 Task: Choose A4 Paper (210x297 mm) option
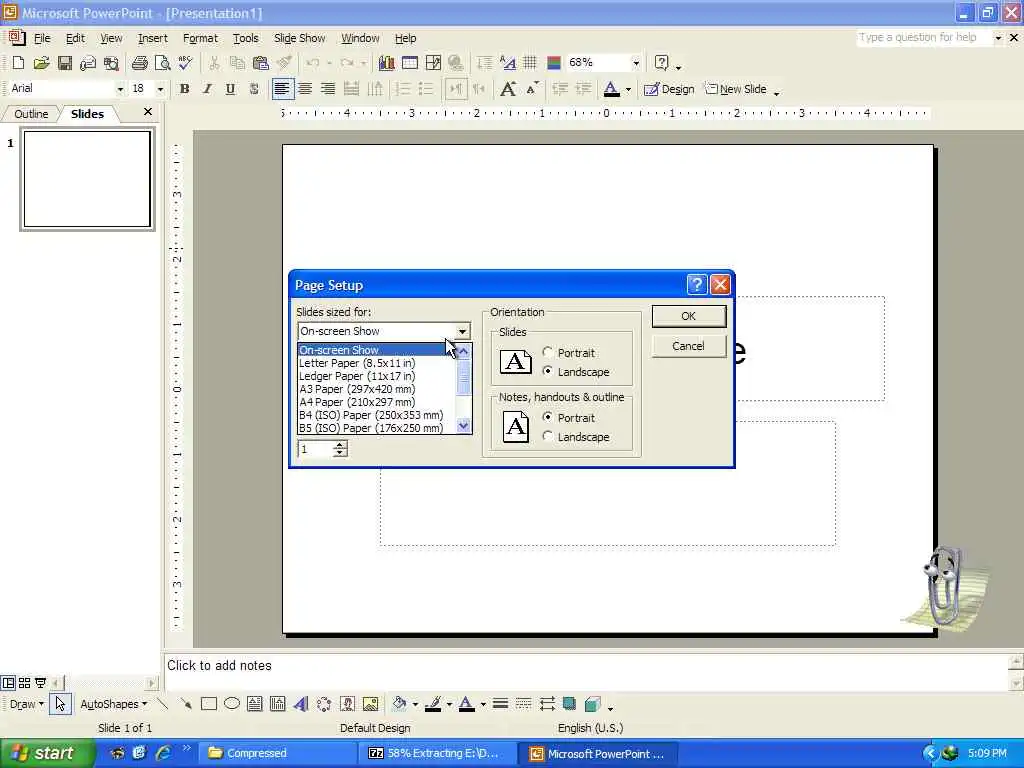377,402
